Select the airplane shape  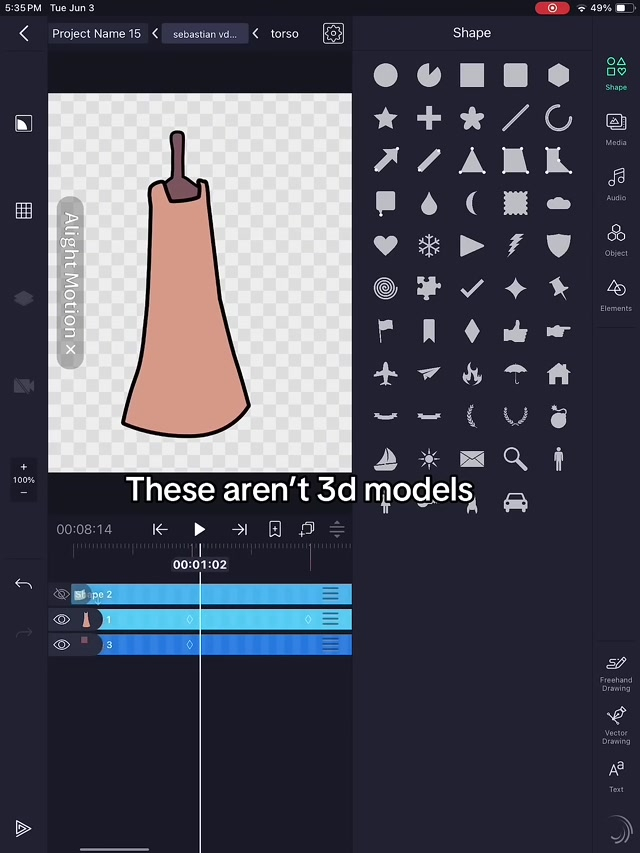(385, 374)
